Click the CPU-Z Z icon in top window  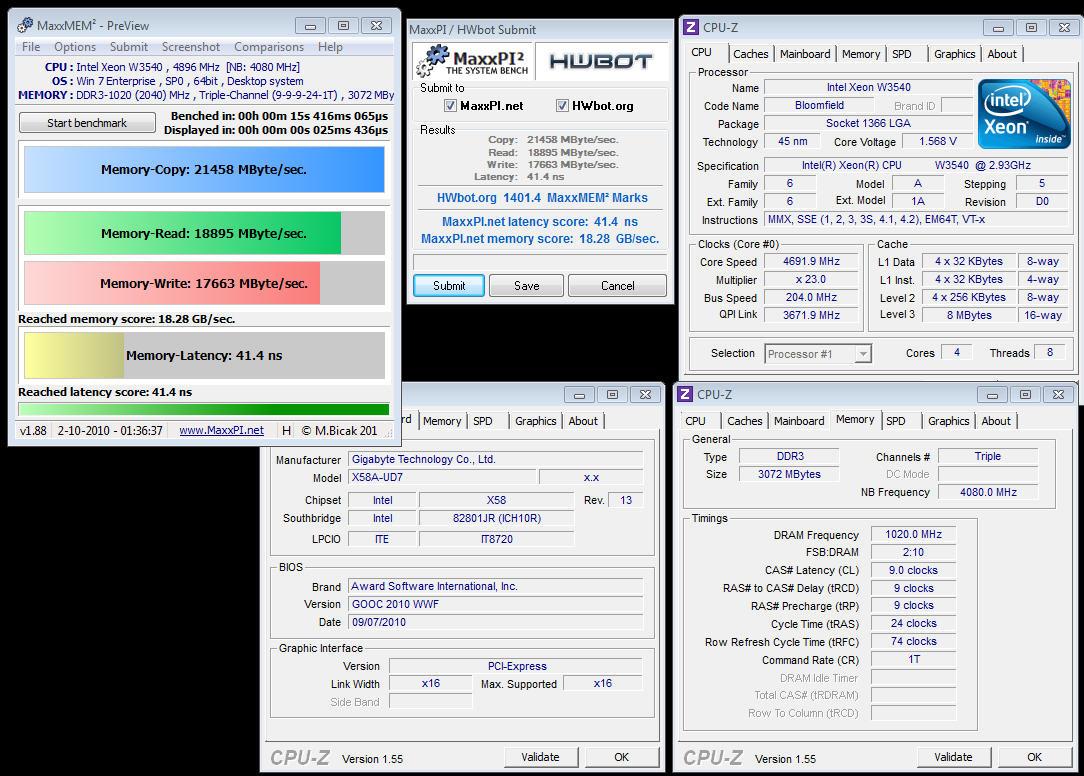[x=690, y=27]
